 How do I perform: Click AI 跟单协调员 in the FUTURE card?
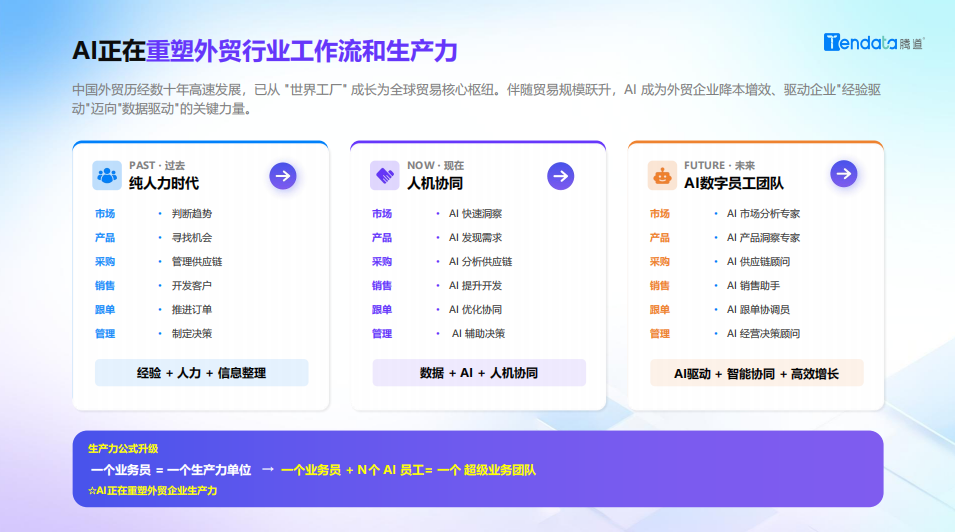(758, 310)
